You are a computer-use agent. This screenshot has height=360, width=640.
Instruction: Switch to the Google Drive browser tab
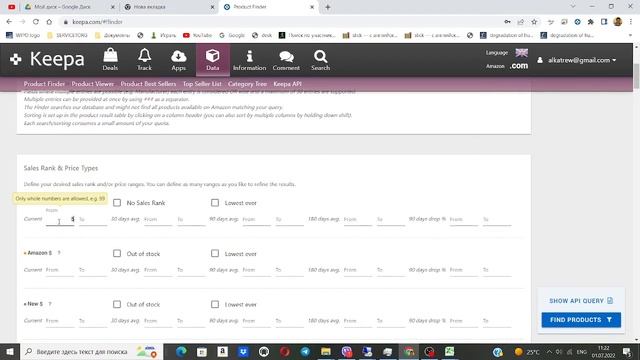click(69, 7)
